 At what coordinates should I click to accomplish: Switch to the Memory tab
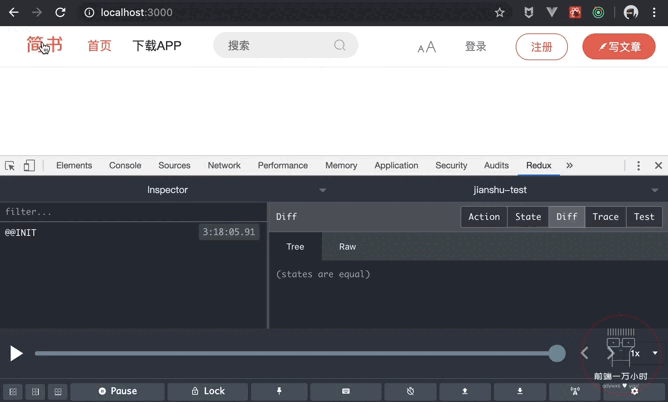coord(341,165)
